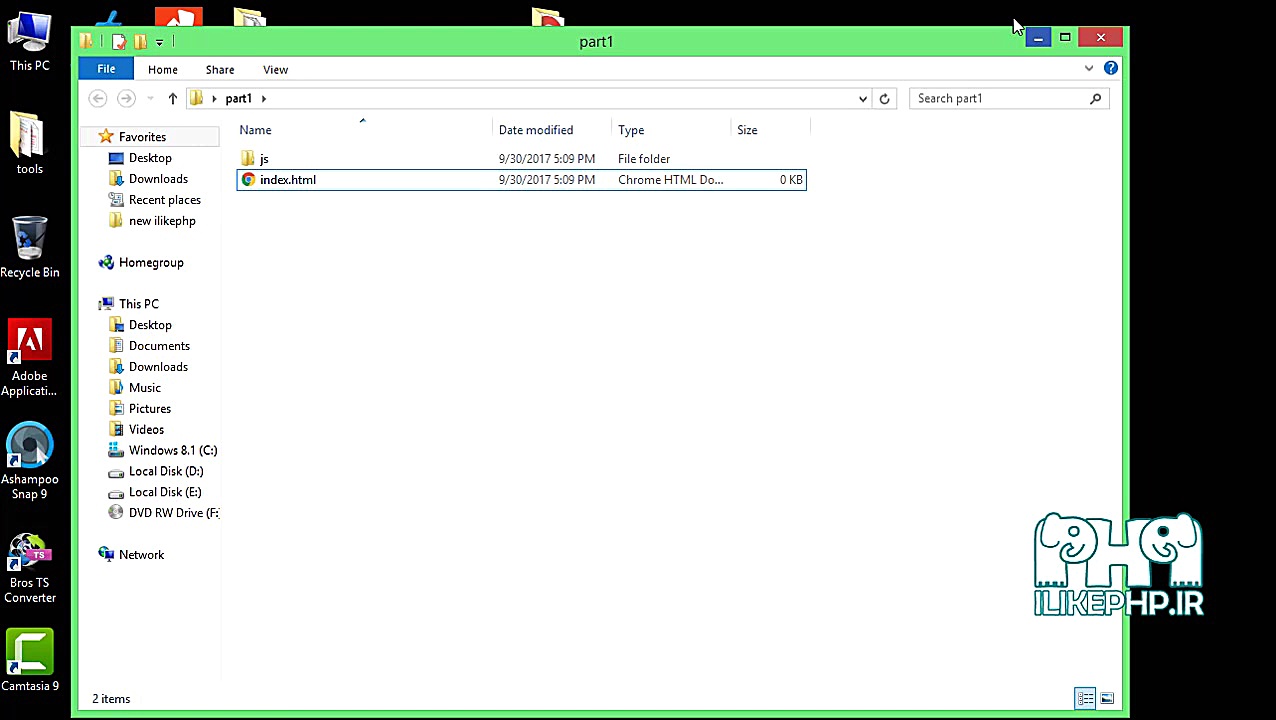Viewport: 1276px width, 720px height.
Task: Open the Videos folder
Action: coord(146,430)
